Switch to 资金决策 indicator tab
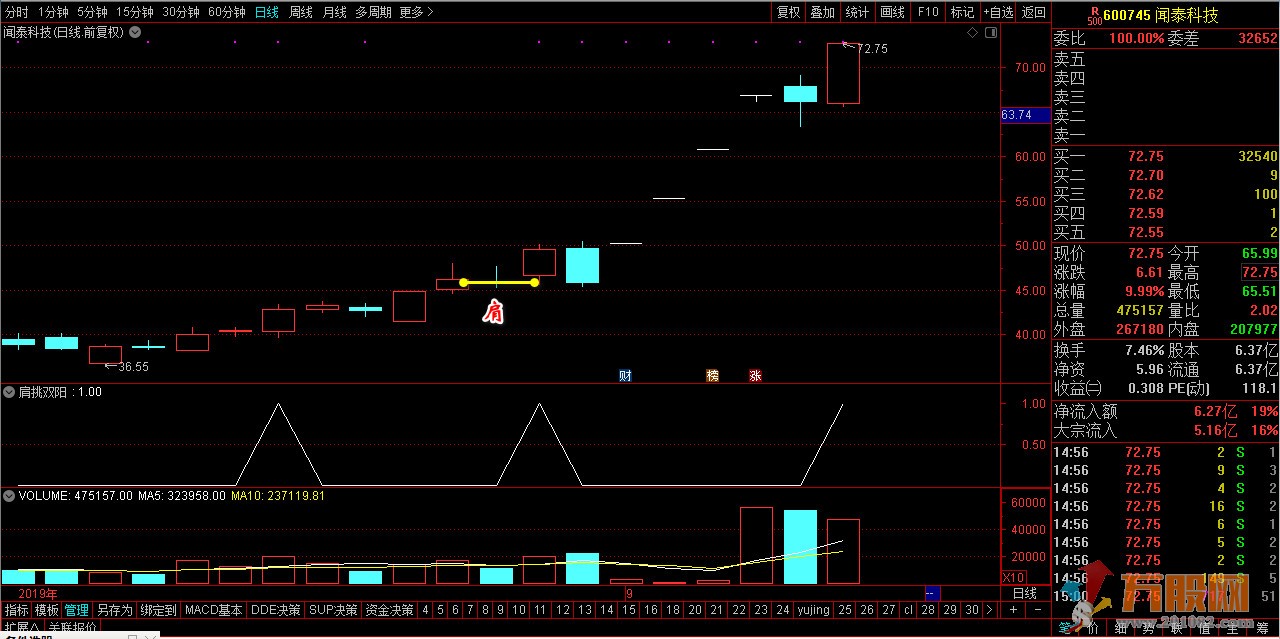Screen dimensions: 1280x639 (x=389, y=609)
